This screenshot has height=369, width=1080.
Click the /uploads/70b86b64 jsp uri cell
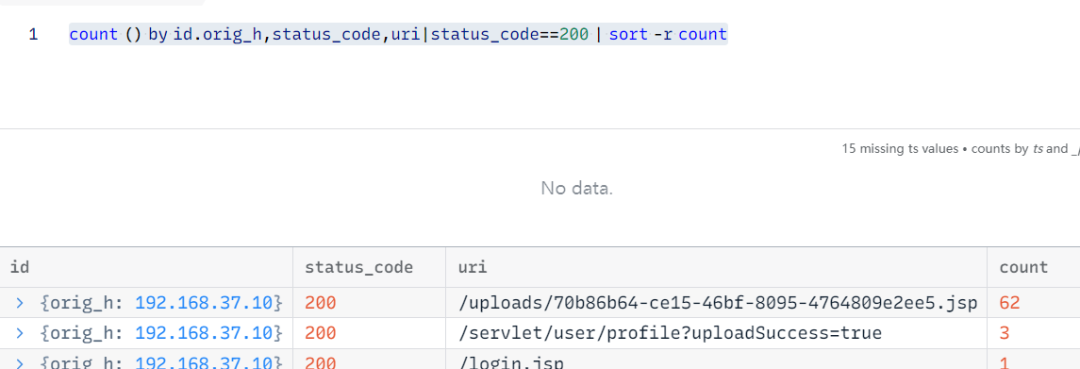pos(717,303)
